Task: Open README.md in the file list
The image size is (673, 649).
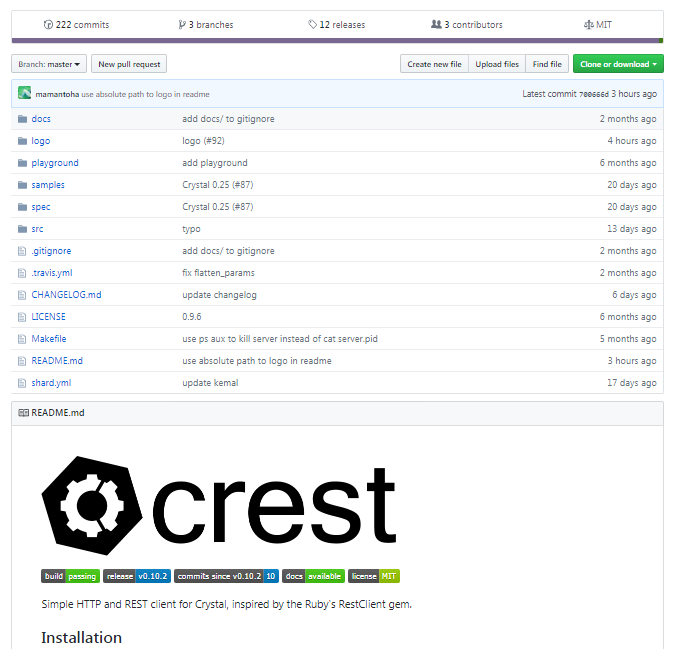Action: click(57, 361)
